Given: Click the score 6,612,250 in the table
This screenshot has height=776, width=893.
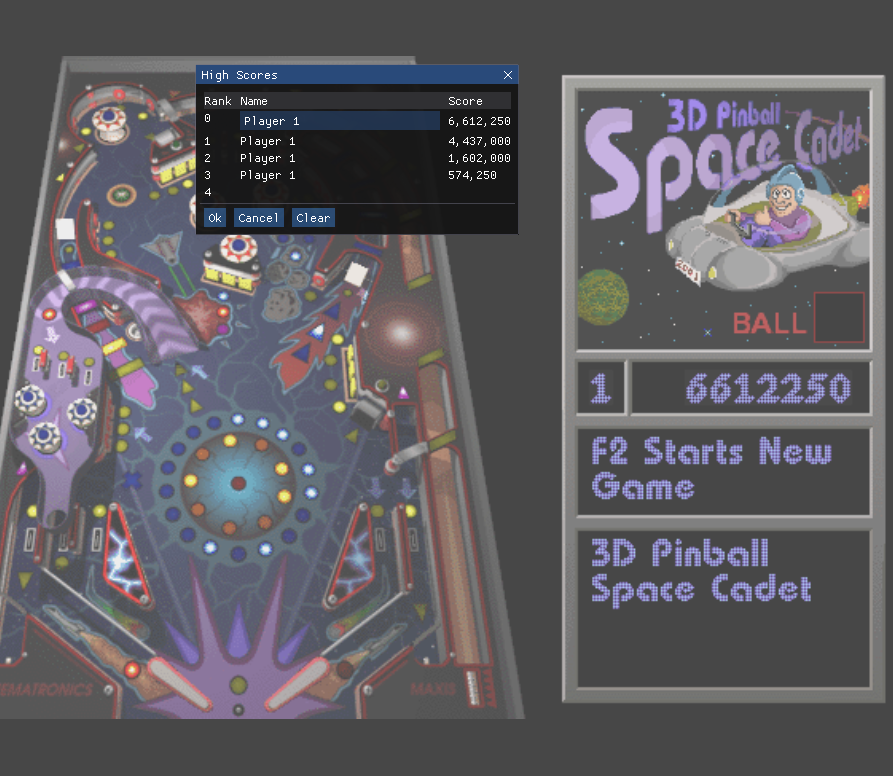Looking at the screenshot, I should click(479, 121).
